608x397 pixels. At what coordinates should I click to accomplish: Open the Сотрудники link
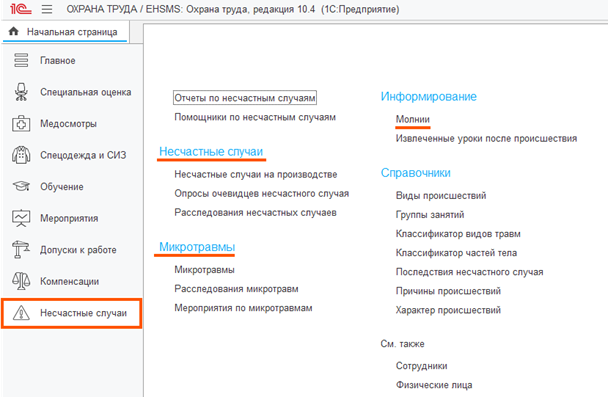[x=421, y=366]
